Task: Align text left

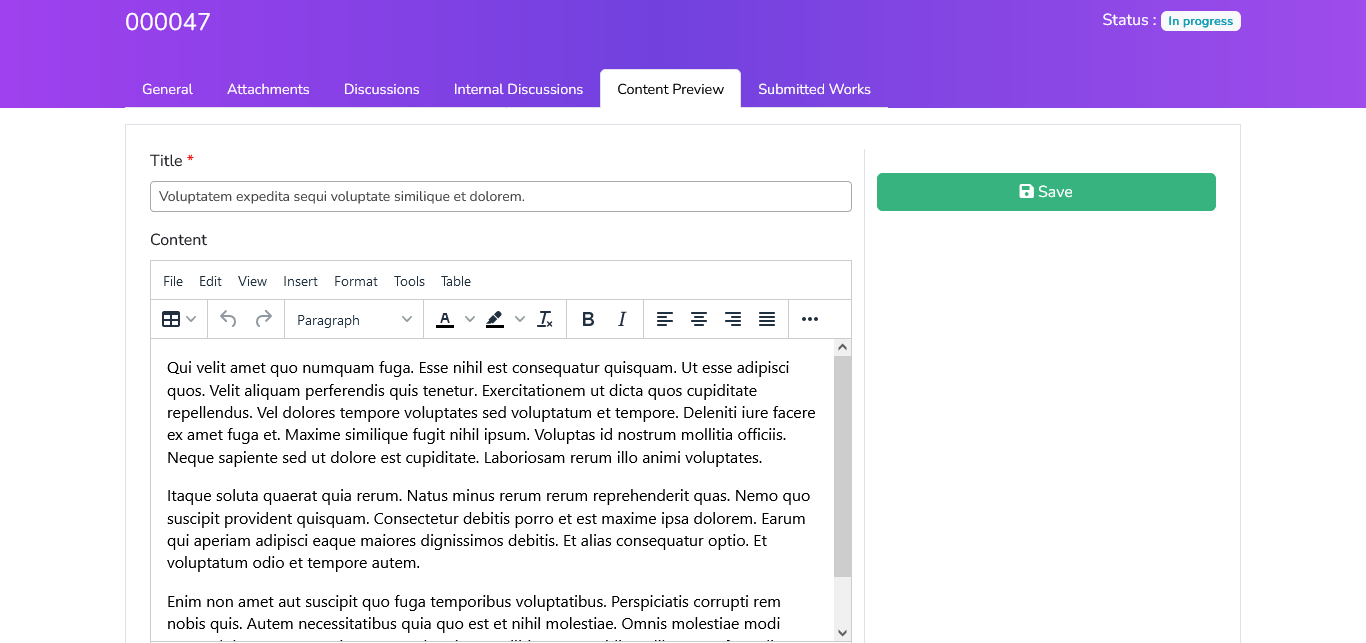Action: (x=665, y=319)
